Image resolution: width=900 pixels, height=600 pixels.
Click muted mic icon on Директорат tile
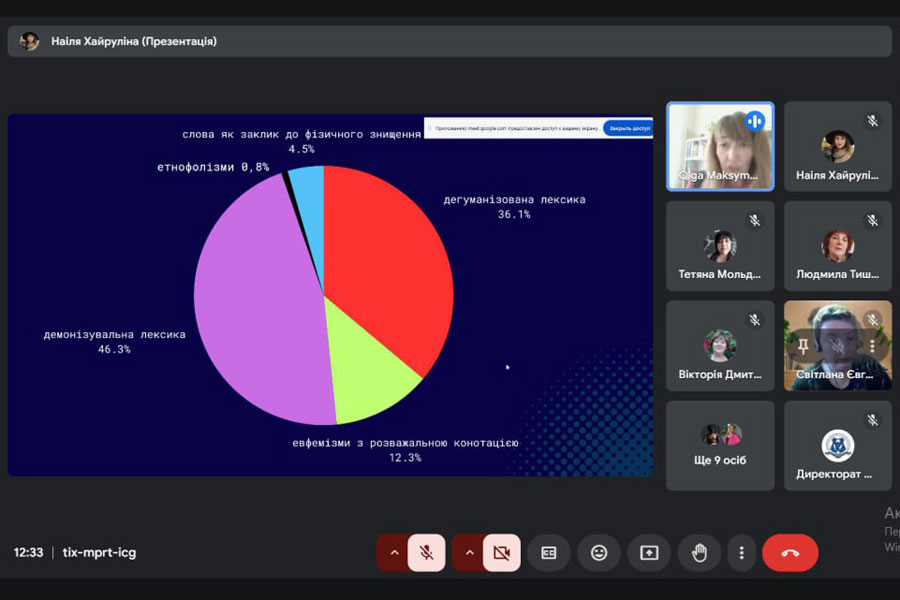pyautogui.click(x=872, y=420)
